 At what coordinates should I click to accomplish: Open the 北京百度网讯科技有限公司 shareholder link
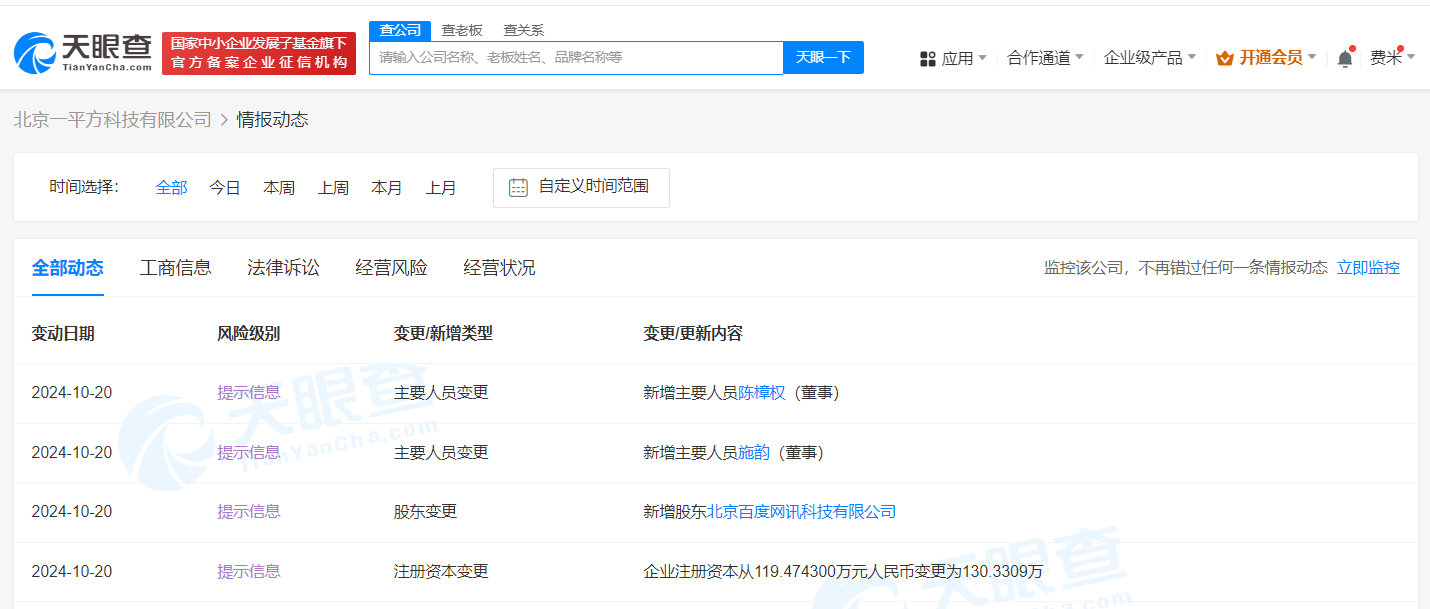pos(802,512)
